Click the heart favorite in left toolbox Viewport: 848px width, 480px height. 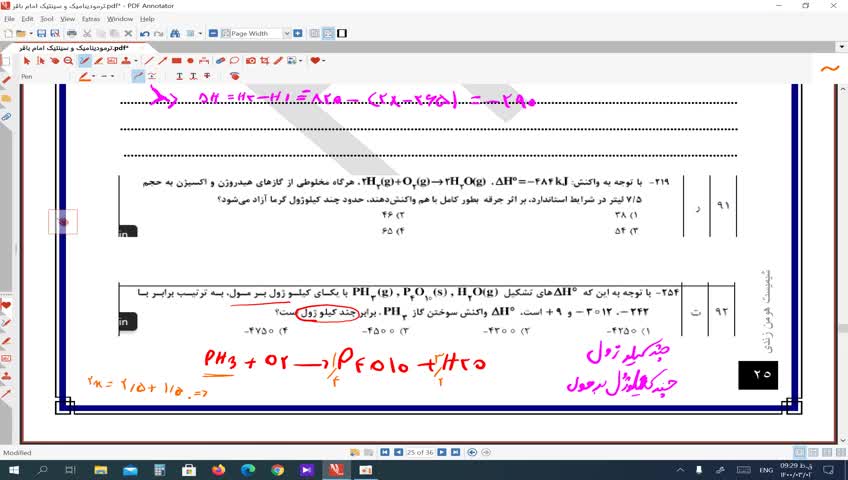(x=6, y=305)
